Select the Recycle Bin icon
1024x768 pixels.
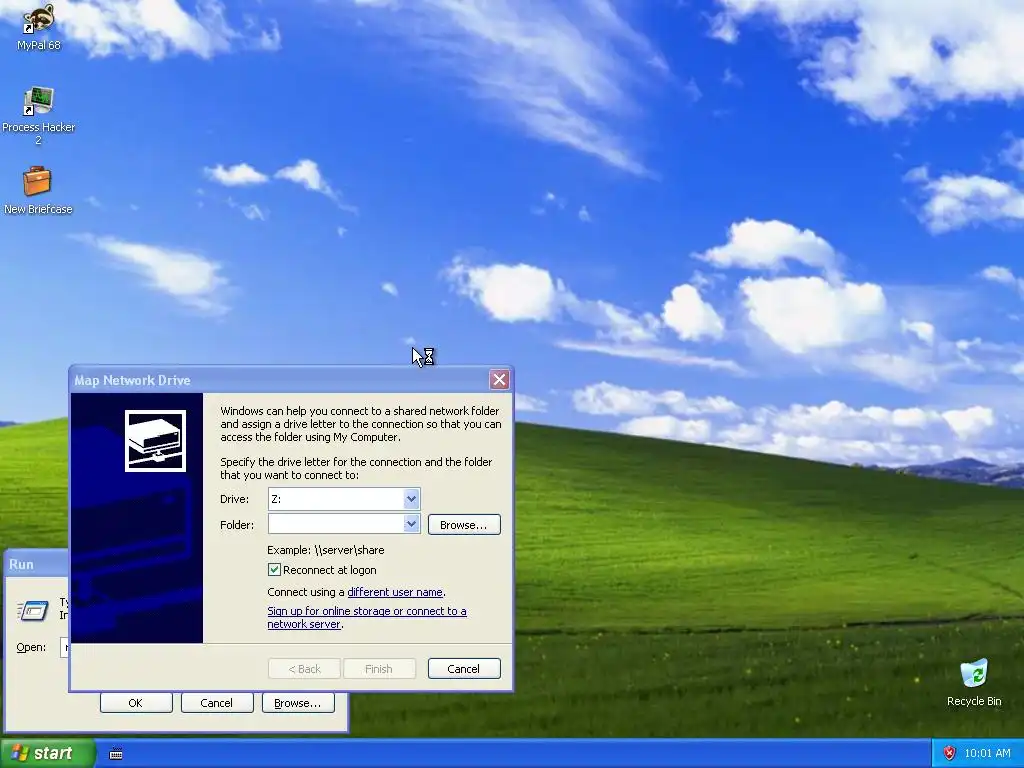[x=974, y=682]
